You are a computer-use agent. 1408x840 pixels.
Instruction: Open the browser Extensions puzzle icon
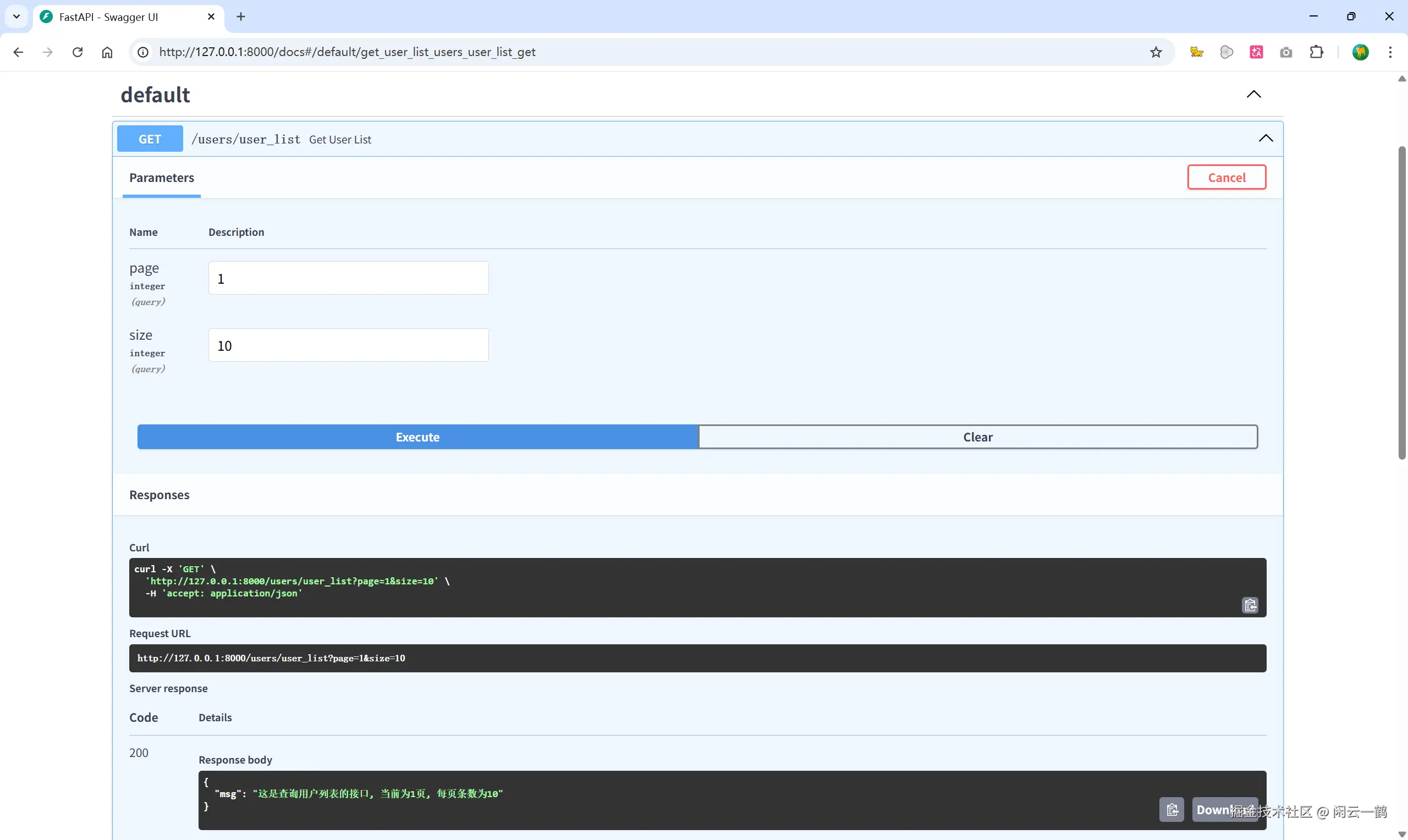(1316, 52)
